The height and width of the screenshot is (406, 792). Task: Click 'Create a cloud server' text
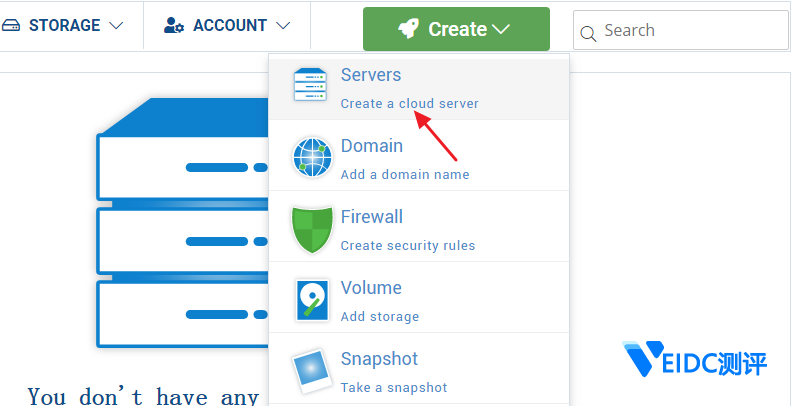tap(410, 104)
